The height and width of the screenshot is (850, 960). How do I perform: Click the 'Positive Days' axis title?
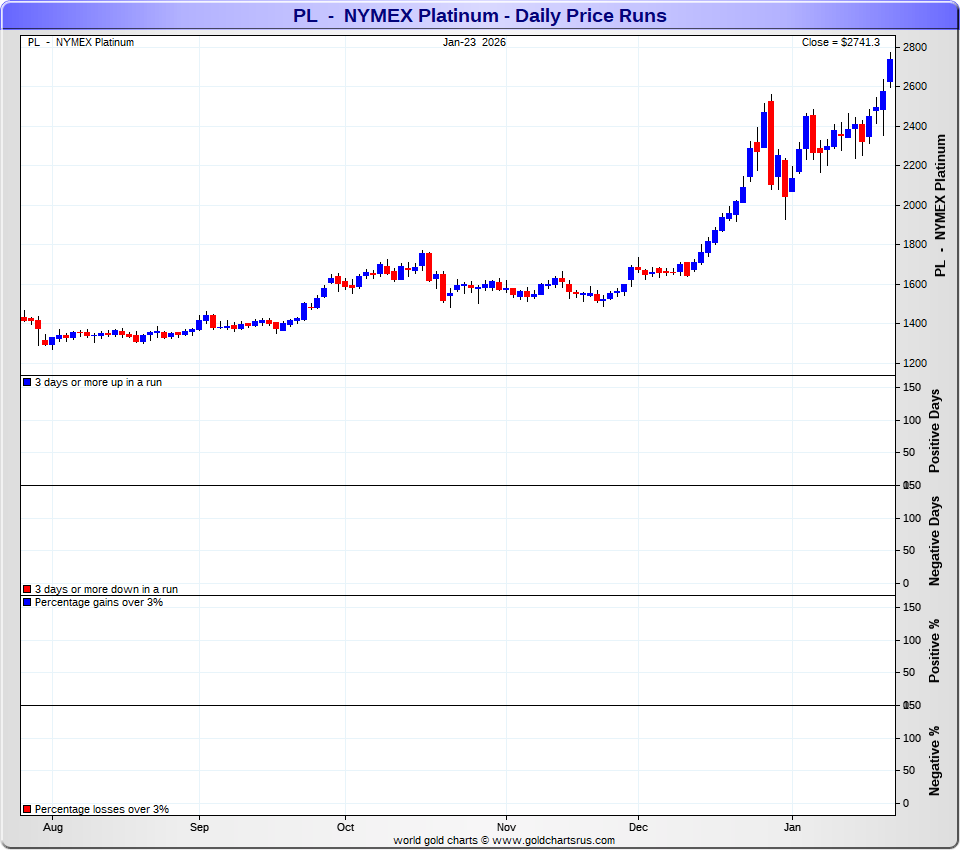point(935,431)
